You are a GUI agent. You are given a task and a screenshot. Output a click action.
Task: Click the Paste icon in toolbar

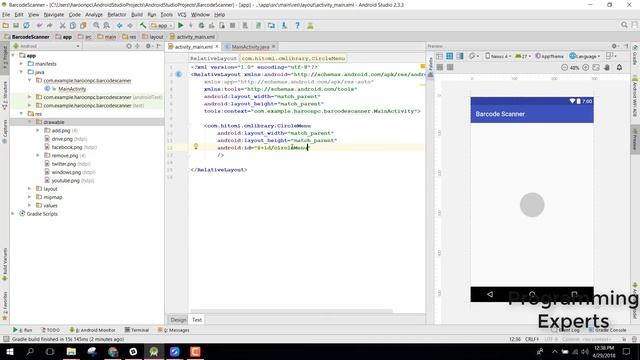click(83, 25)
